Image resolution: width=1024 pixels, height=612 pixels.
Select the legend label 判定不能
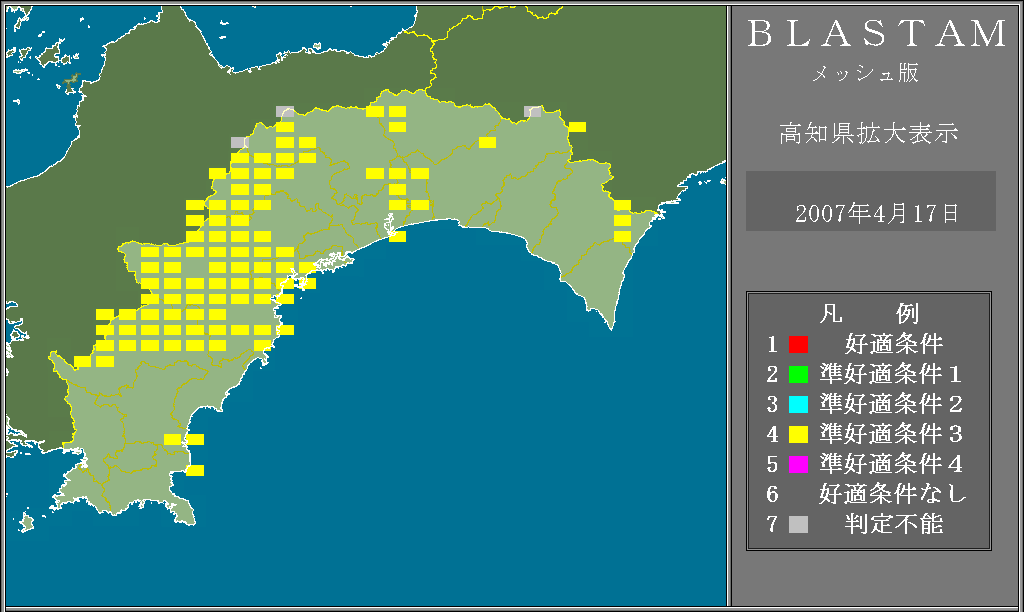[894, 524]
